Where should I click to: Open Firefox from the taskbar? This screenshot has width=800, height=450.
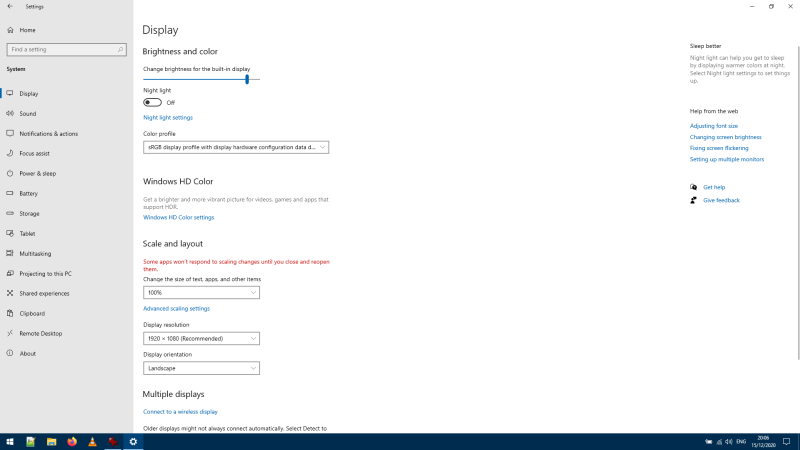[72, 441]
